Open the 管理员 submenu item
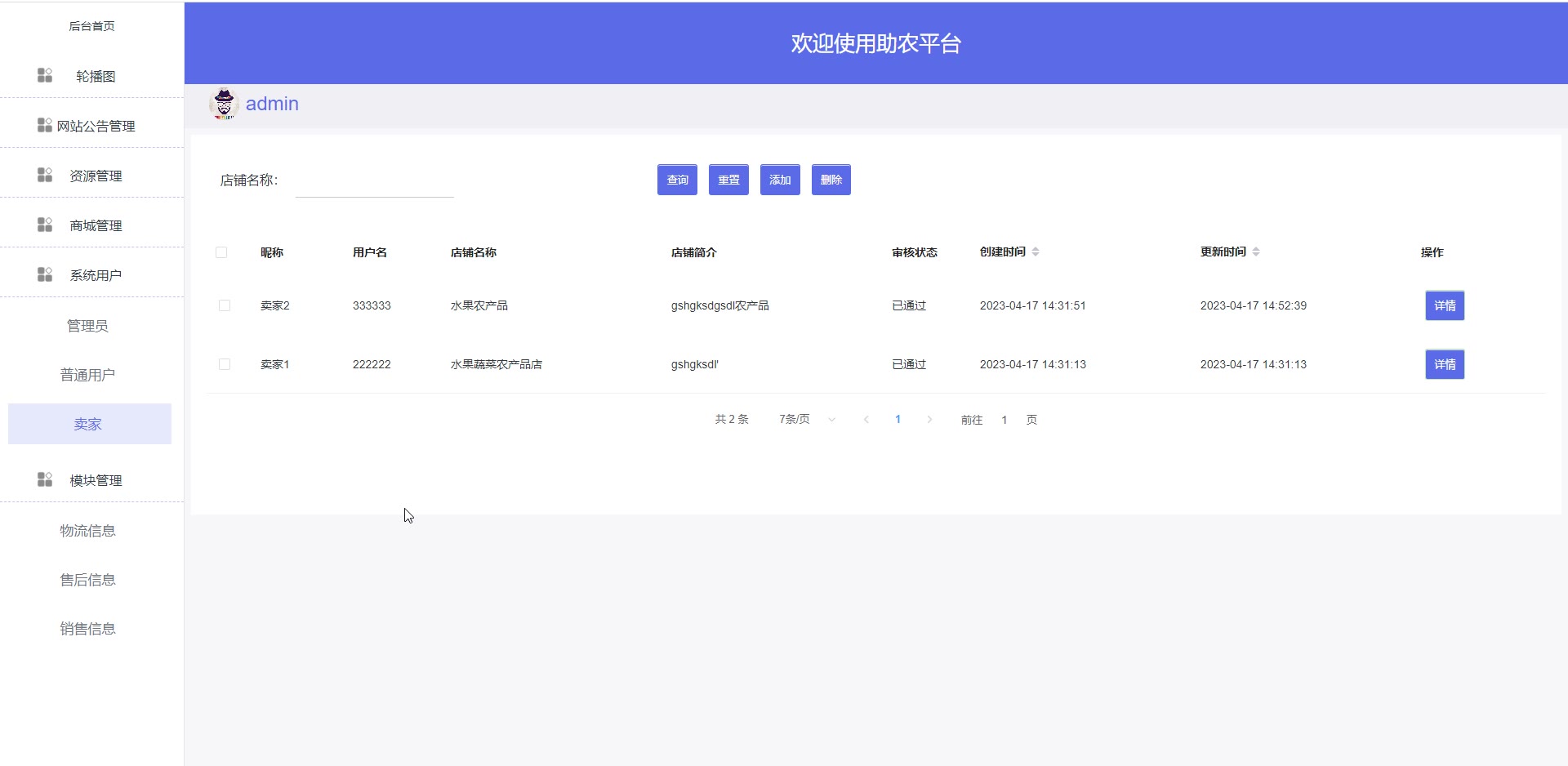 (x=87, y=326)
